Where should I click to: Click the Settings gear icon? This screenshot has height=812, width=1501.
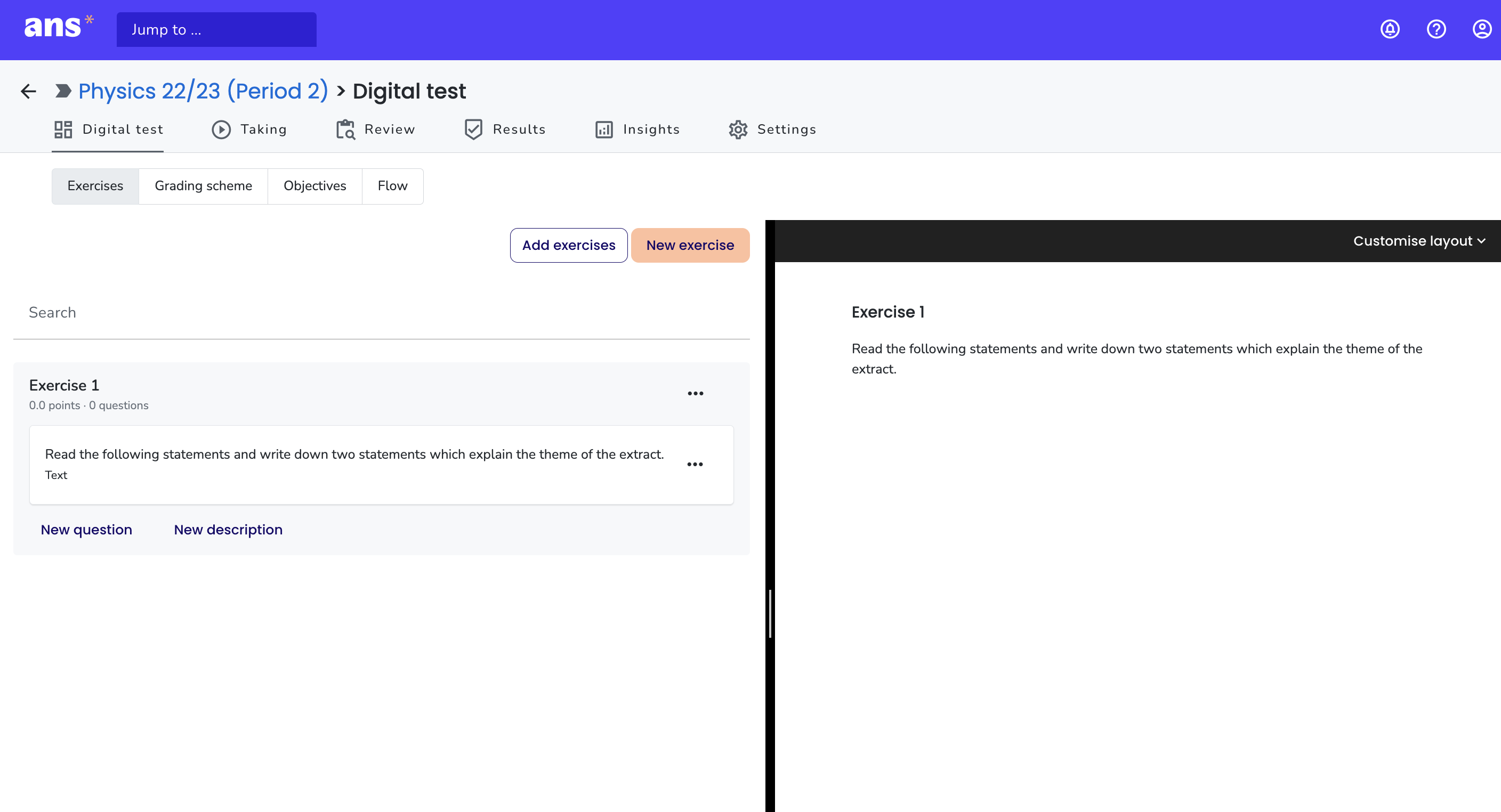[738, 129]
